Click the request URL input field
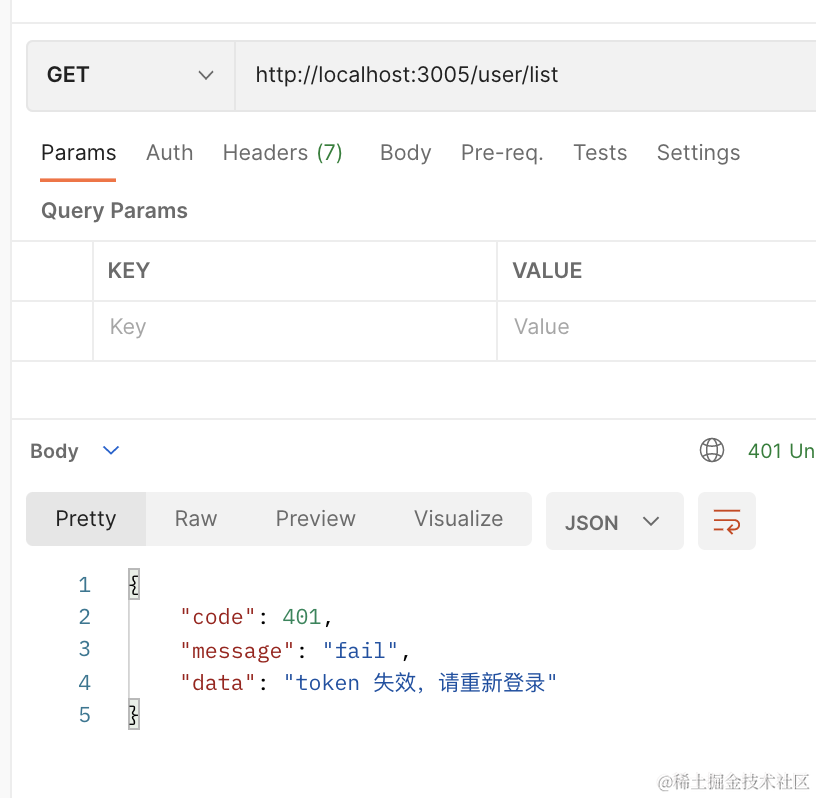This screenshot has width=816, height=798. pyautogui.click(x=520, y=75)
